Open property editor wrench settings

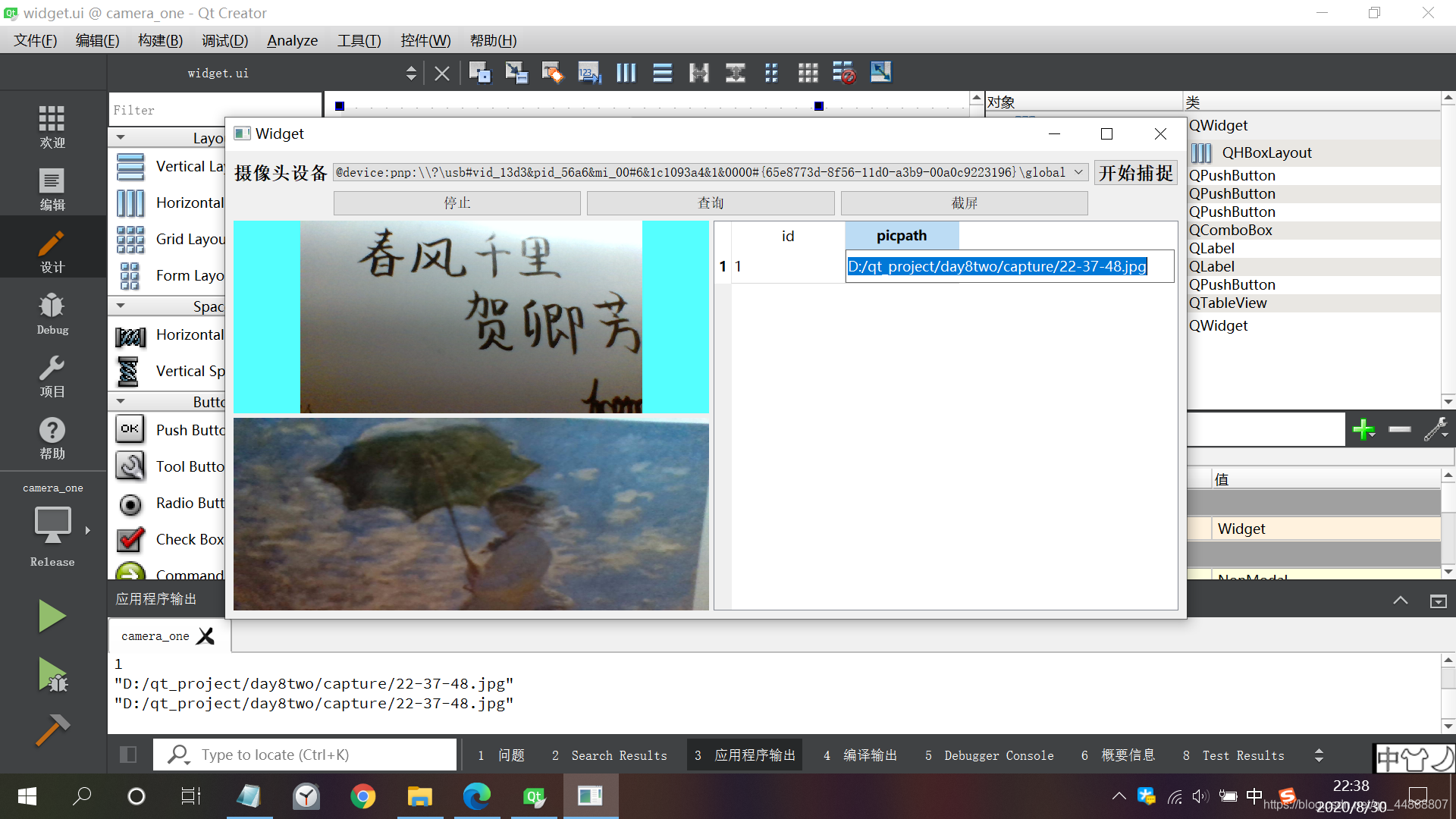(1436, 429)
